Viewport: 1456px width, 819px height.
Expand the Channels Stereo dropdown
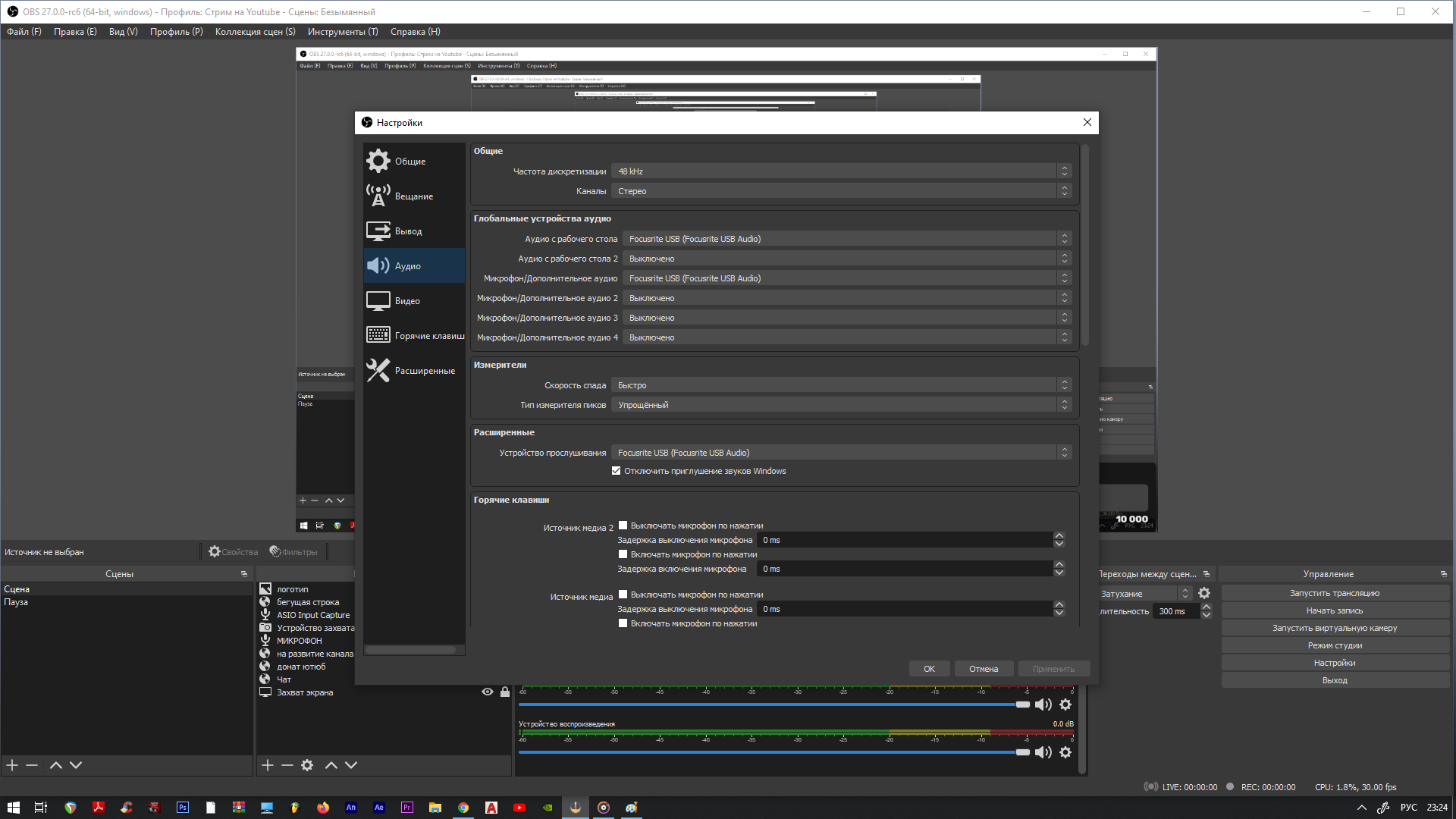pyautogui.click(x=840, y=191)
